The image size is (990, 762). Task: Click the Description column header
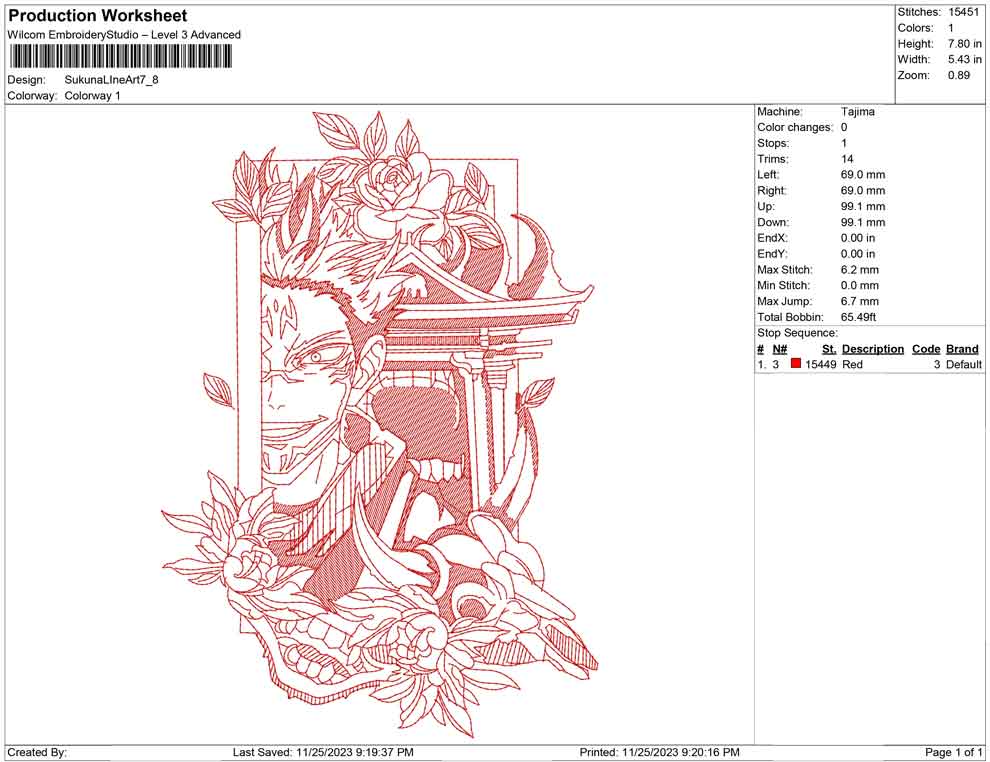pos(872,348)
